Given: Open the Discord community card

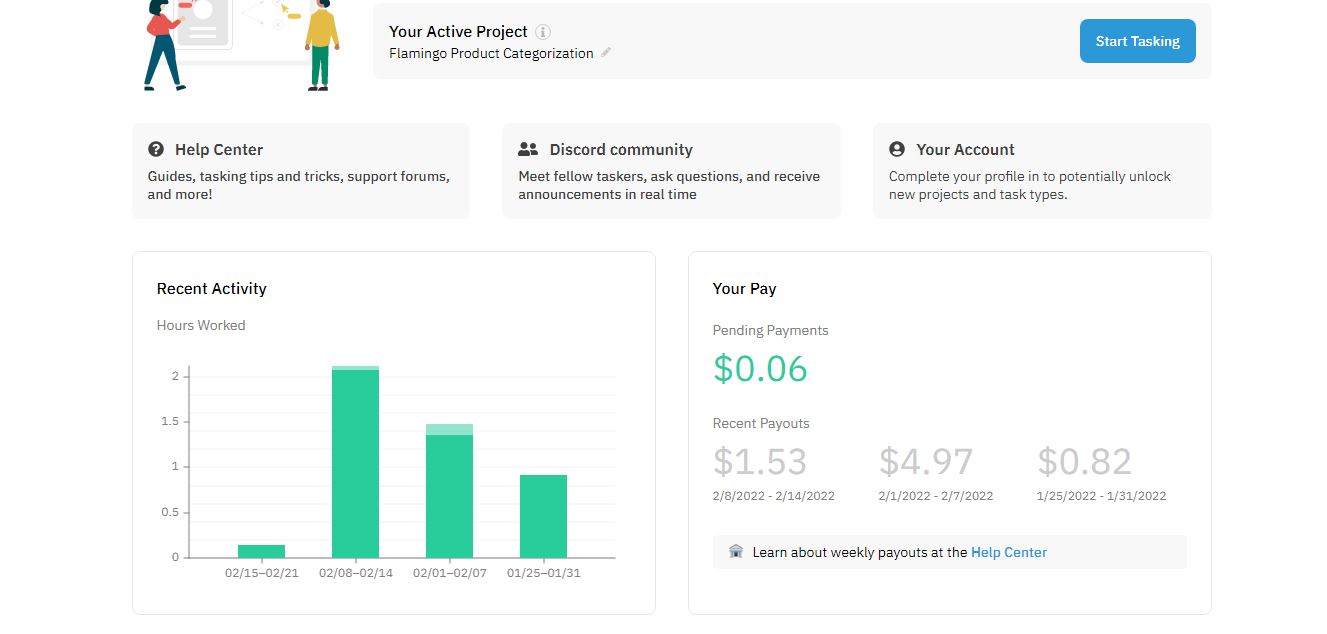Looking at the screenshot, I should click(x=671, y=170).
